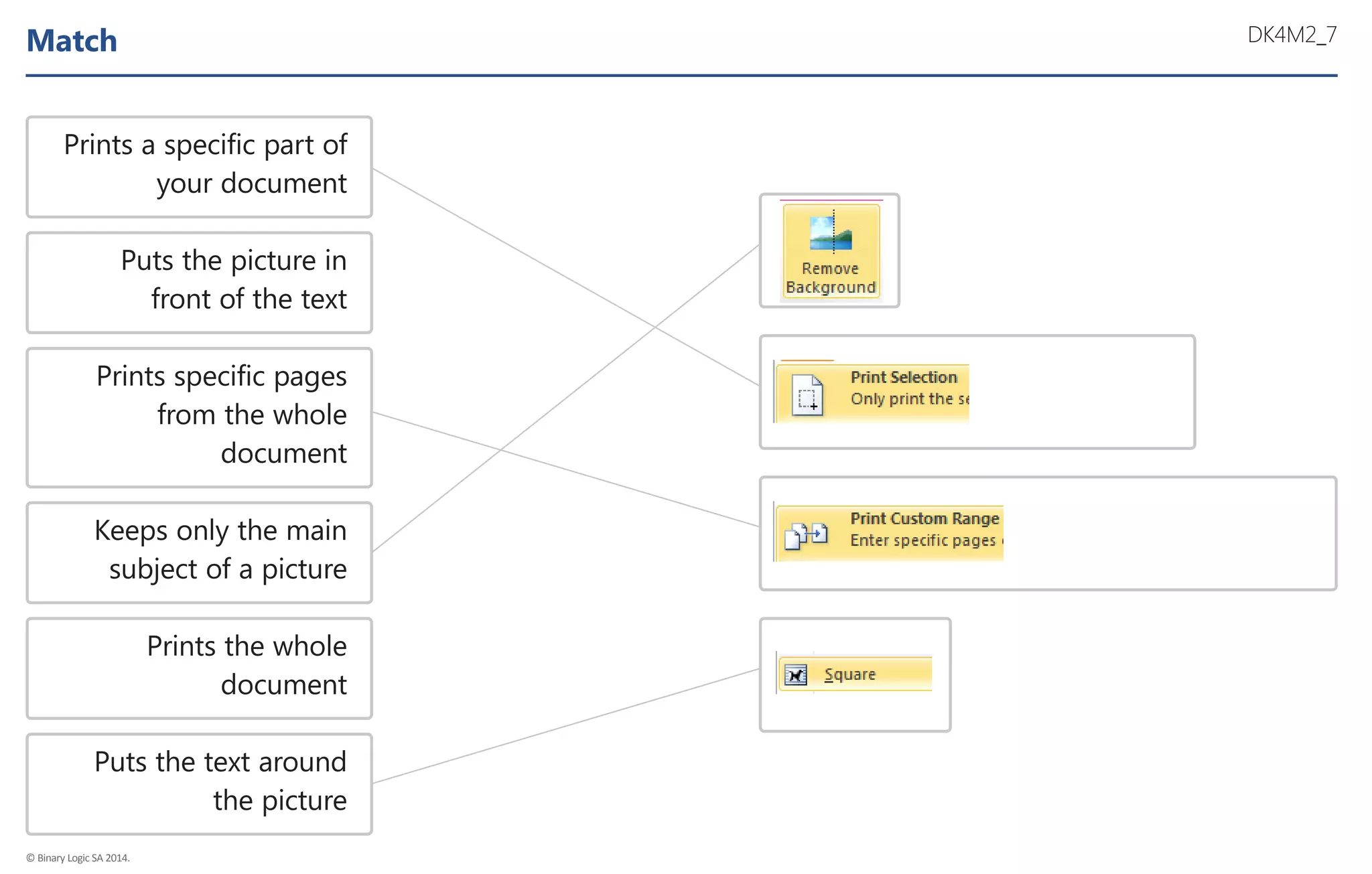Click the Binary Logic SA 2014 copyright
The width and height of the screenshot is (1372, 874).
[x=78, y=858]
